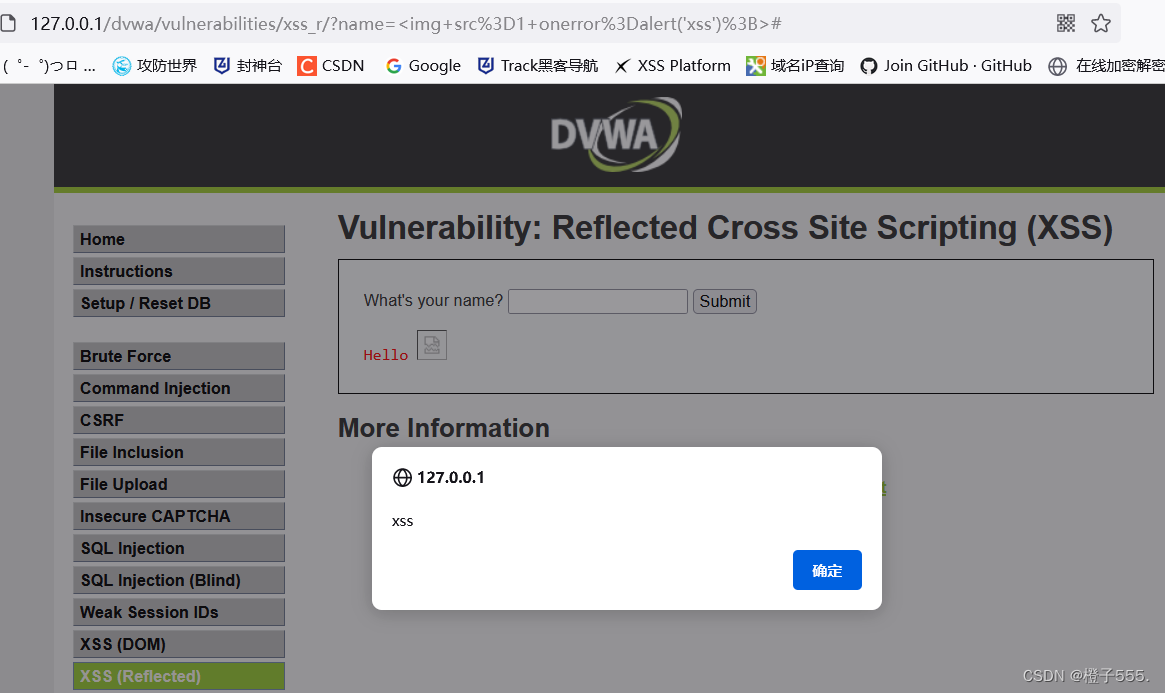Click the broken image icon after Hello
This screenshot has width=1165, height=693.
point(432,345)
